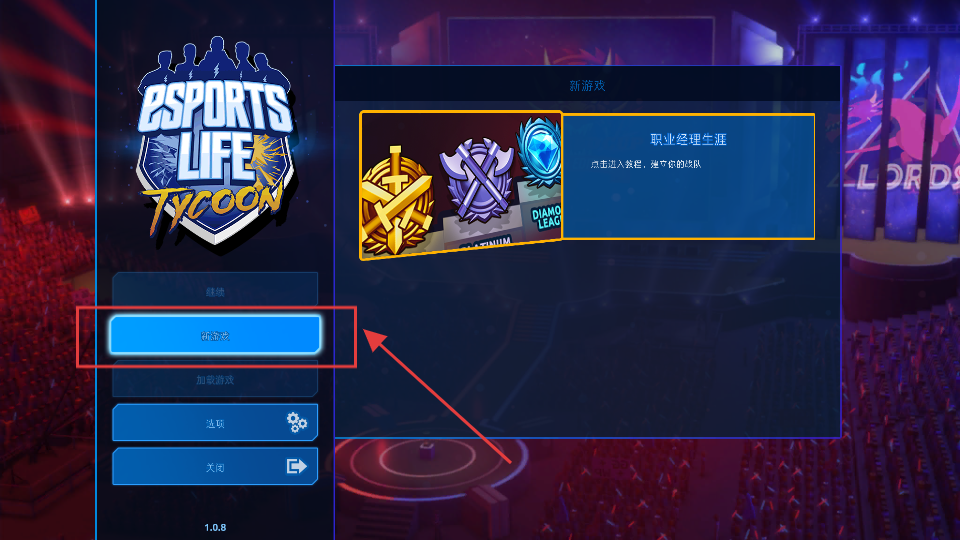The width and height of the screenshot is (960, 540).
Task: Select the blue diamond league badge
Action: coord(539,152)
